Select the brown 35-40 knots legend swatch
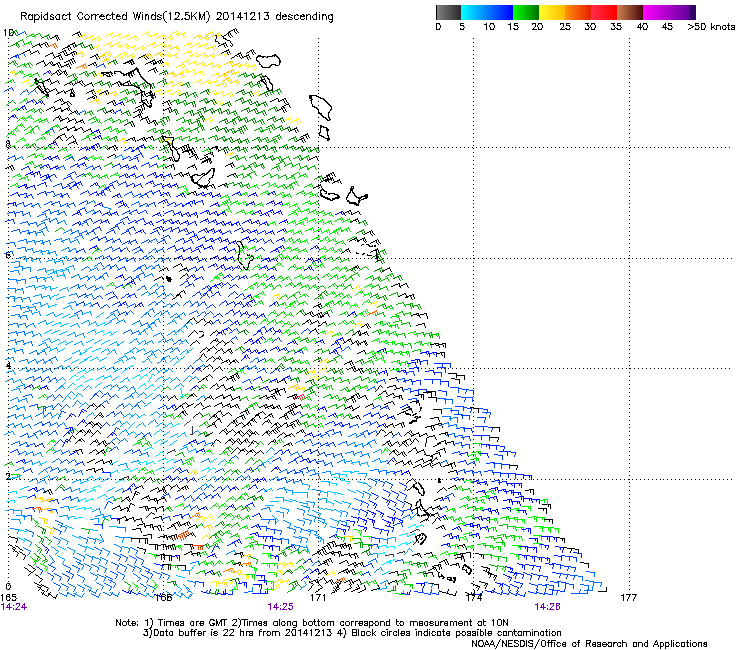The image size is (740, 650). pos(630,12)
